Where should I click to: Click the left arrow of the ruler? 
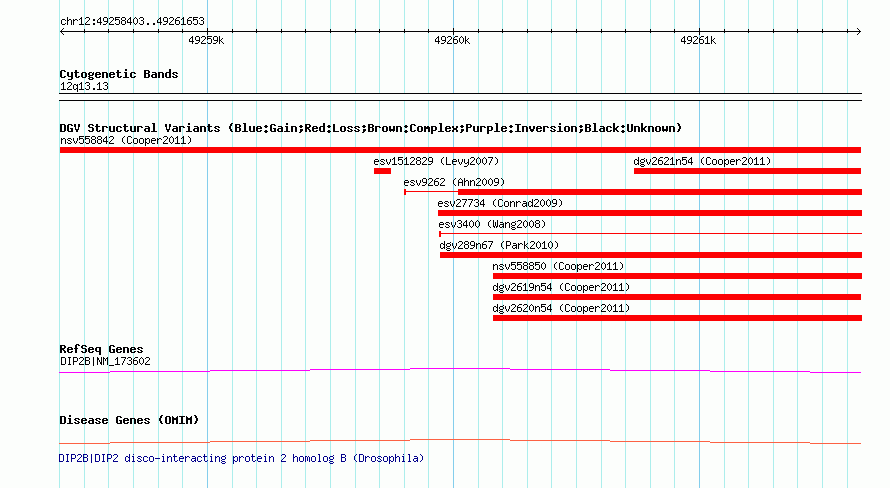[x=62, y=31]
